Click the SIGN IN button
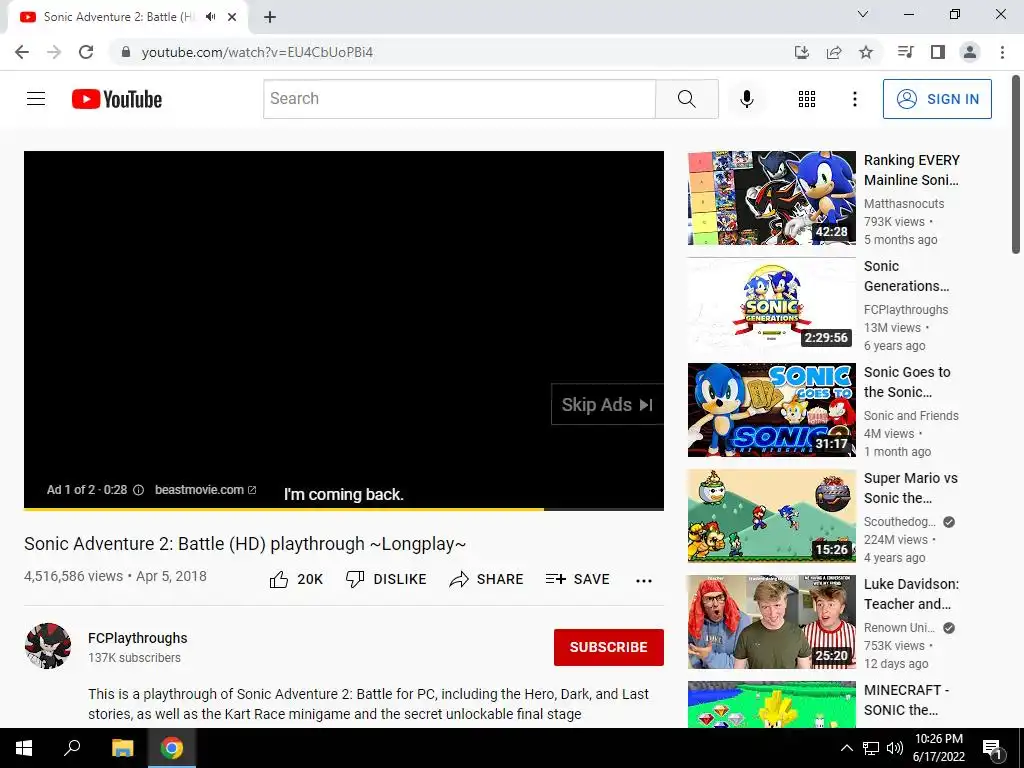The height and width of the screenshot is (768, 1024). tap(937, 99)
